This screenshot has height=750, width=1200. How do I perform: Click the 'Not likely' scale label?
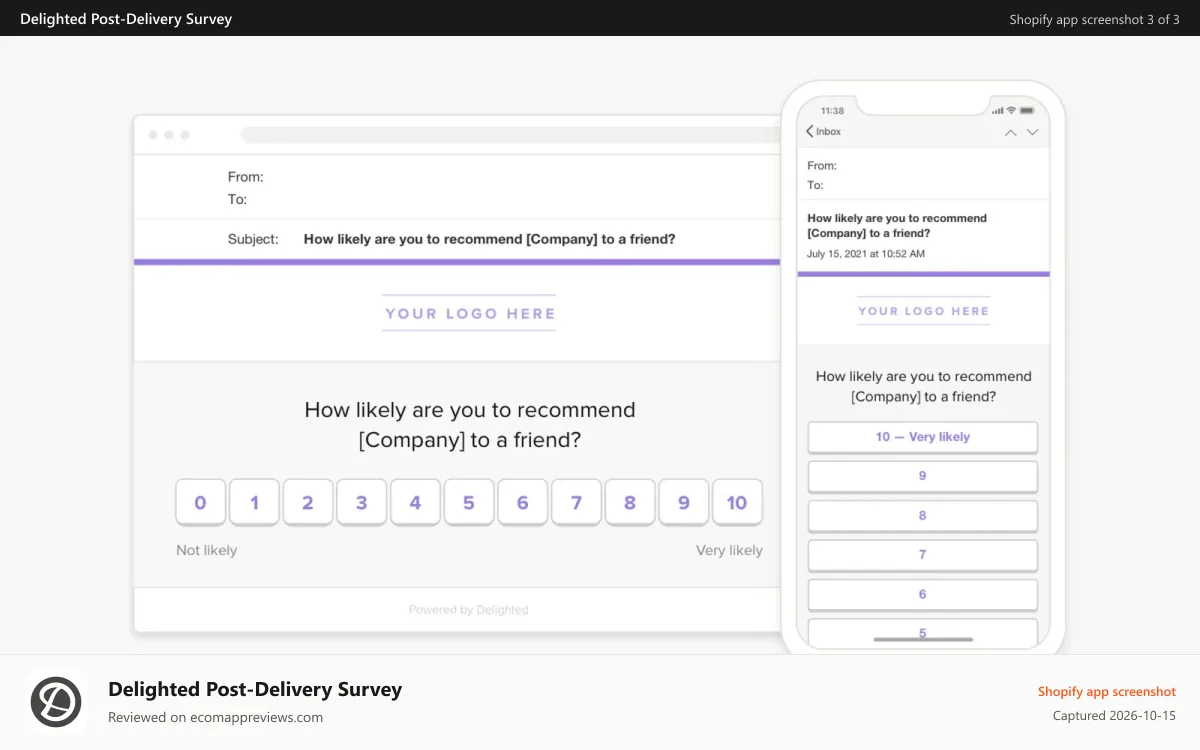[206, 550]
